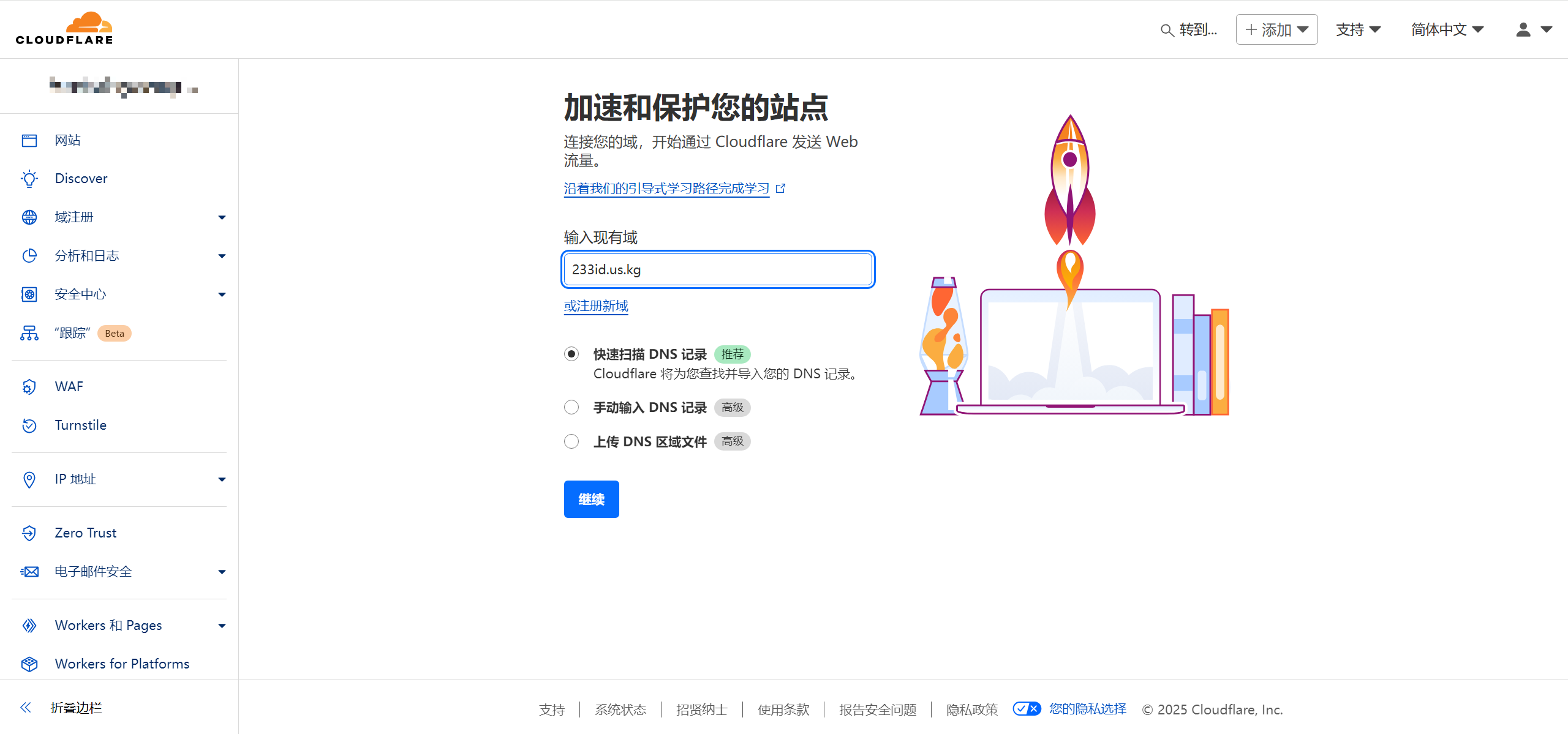Open the user account dropdown arrow
Image resolution: width=1568 pixels, height=734 pixels.
[x=1547, y=29]
